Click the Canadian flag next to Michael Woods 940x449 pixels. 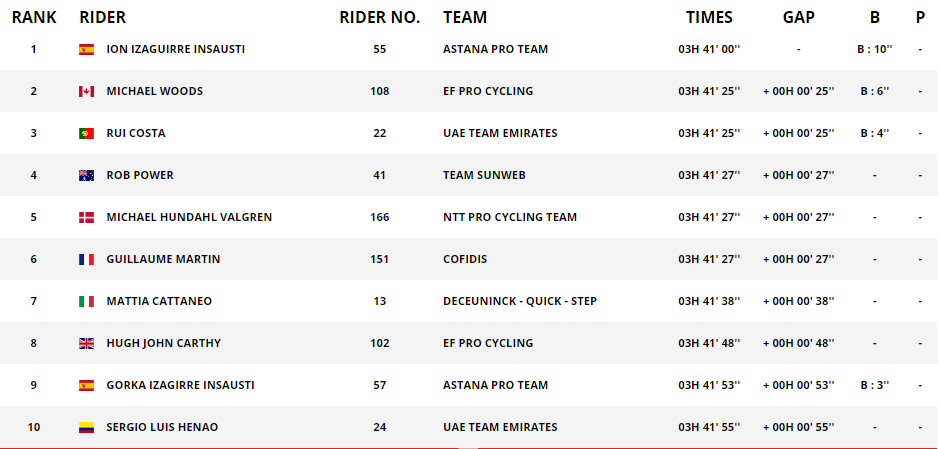coord(86,91)
